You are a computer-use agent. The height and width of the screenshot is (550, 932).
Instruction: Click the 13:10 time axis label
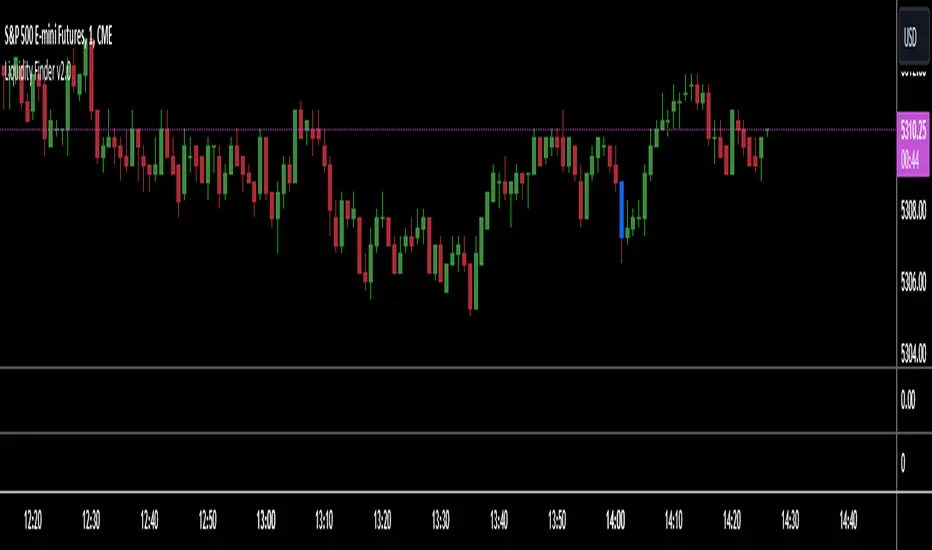coord(324,521)
